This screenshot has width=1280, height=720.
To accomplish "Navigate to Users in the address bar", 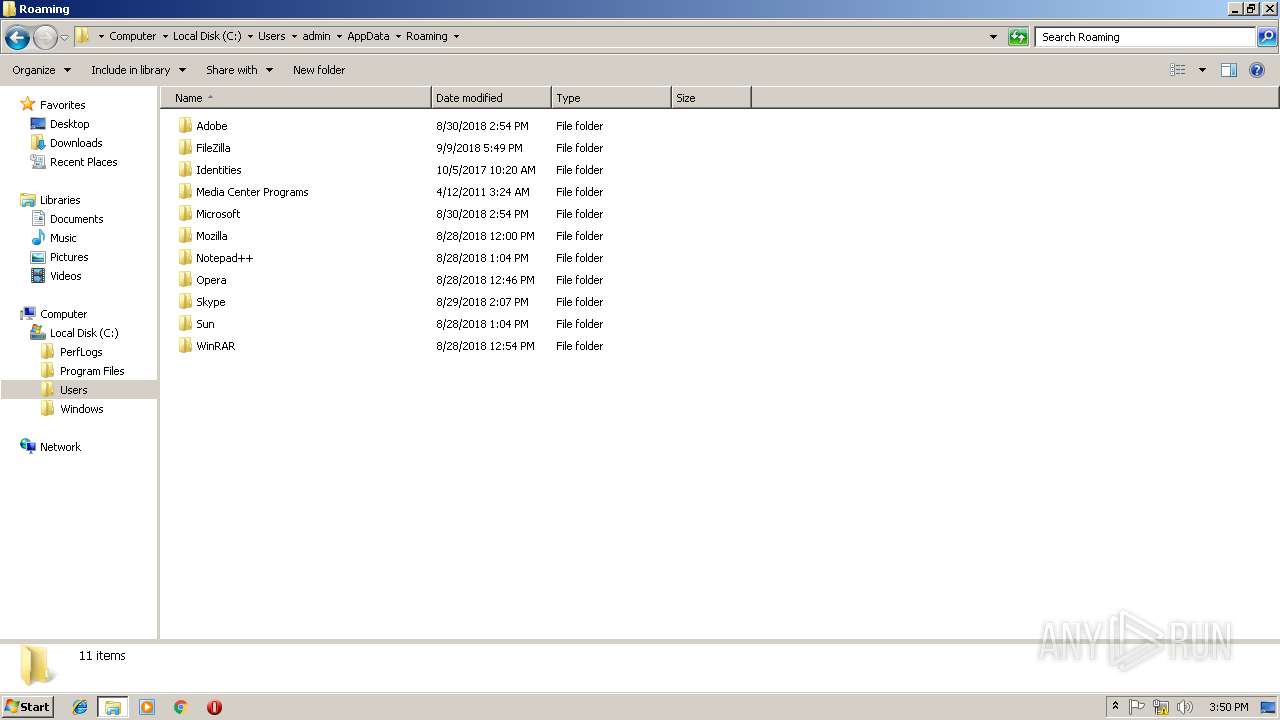I will (x=272, y=36).
